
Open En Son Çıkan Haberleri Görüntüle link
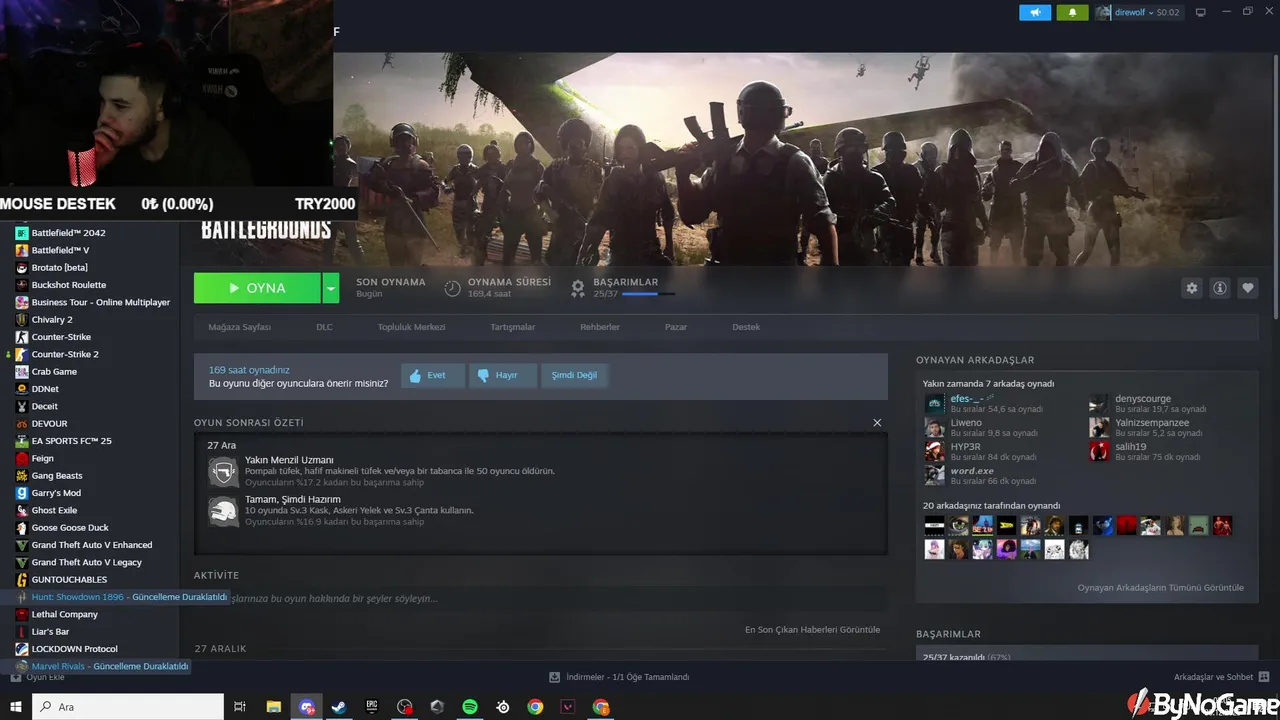click(x=812, y=630)
